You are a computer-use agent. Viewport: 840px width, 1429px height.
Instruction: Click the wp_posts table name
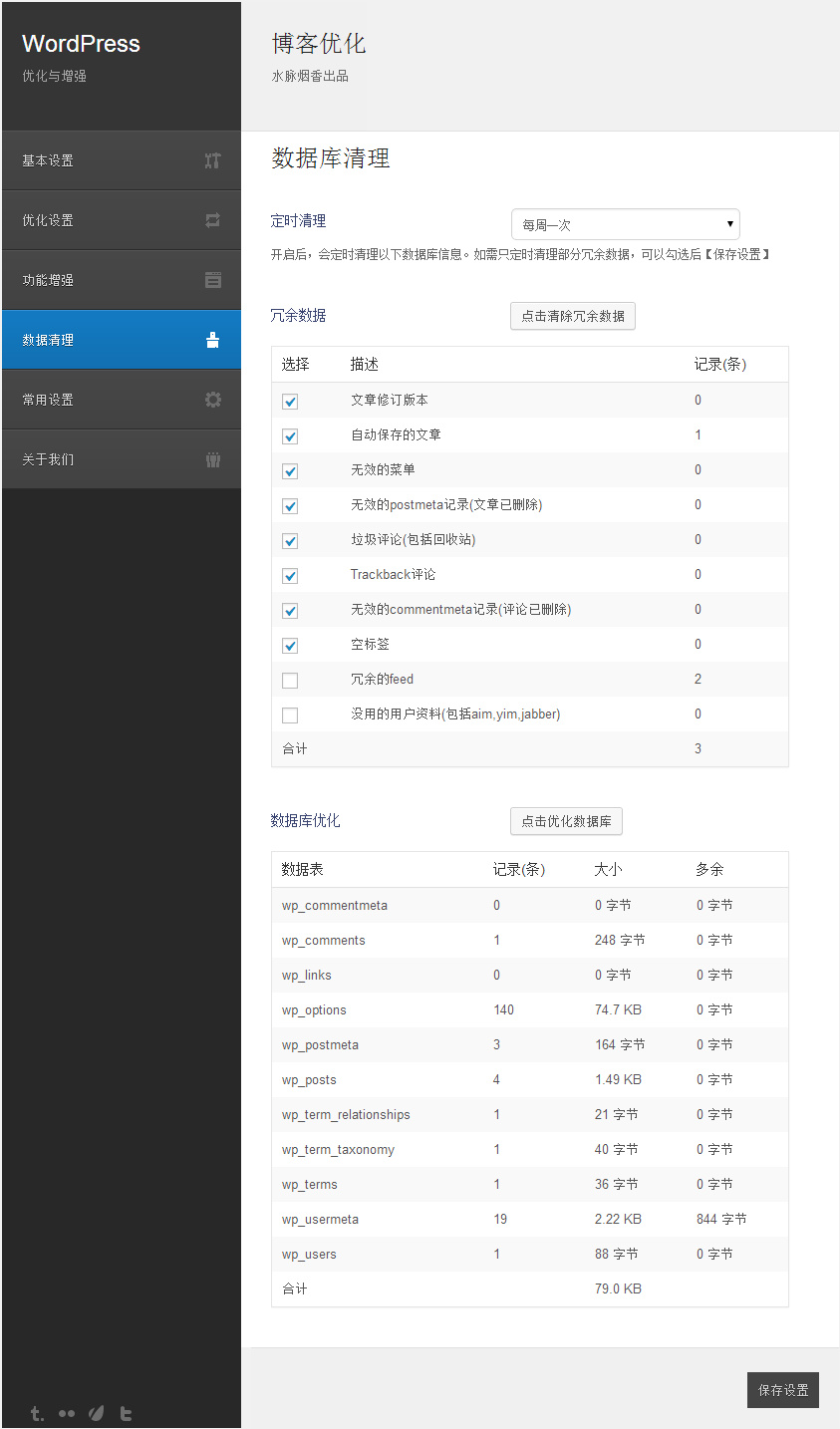[x=309, y=1080]
